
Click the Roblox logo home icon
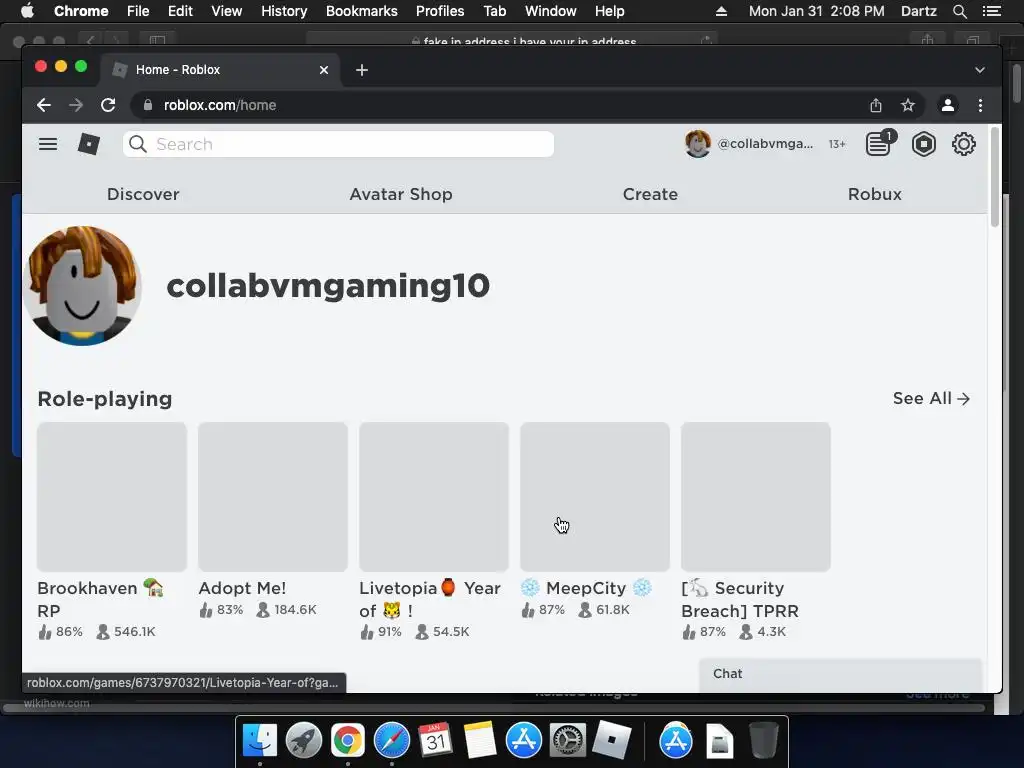point(89,144)
